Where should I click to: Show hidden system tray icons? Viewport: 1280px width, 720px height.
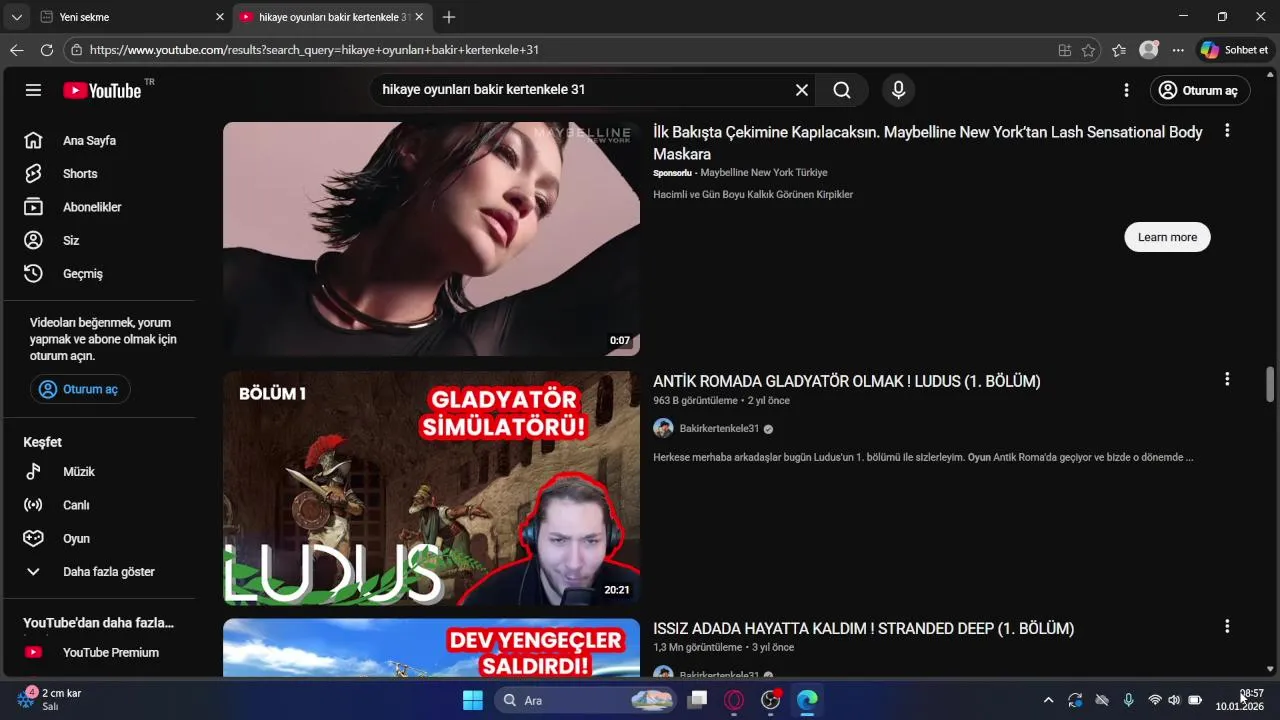(1048, 700)
